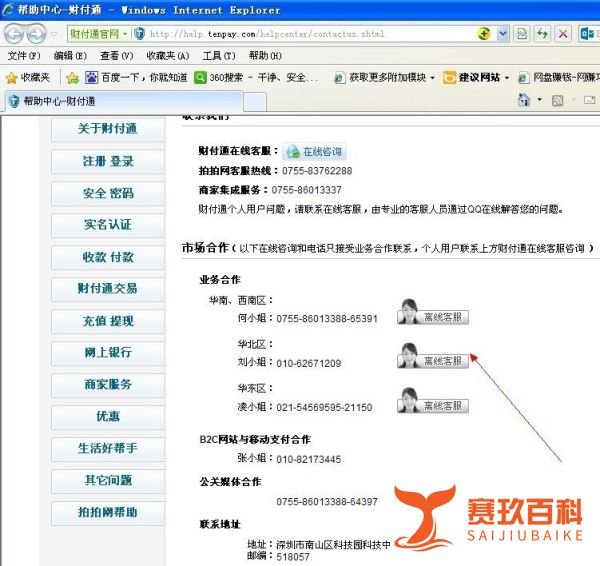This screenshot has width=600, height=566.
Task: Click the read mail icon in the command bar
Action: (589, 100)
